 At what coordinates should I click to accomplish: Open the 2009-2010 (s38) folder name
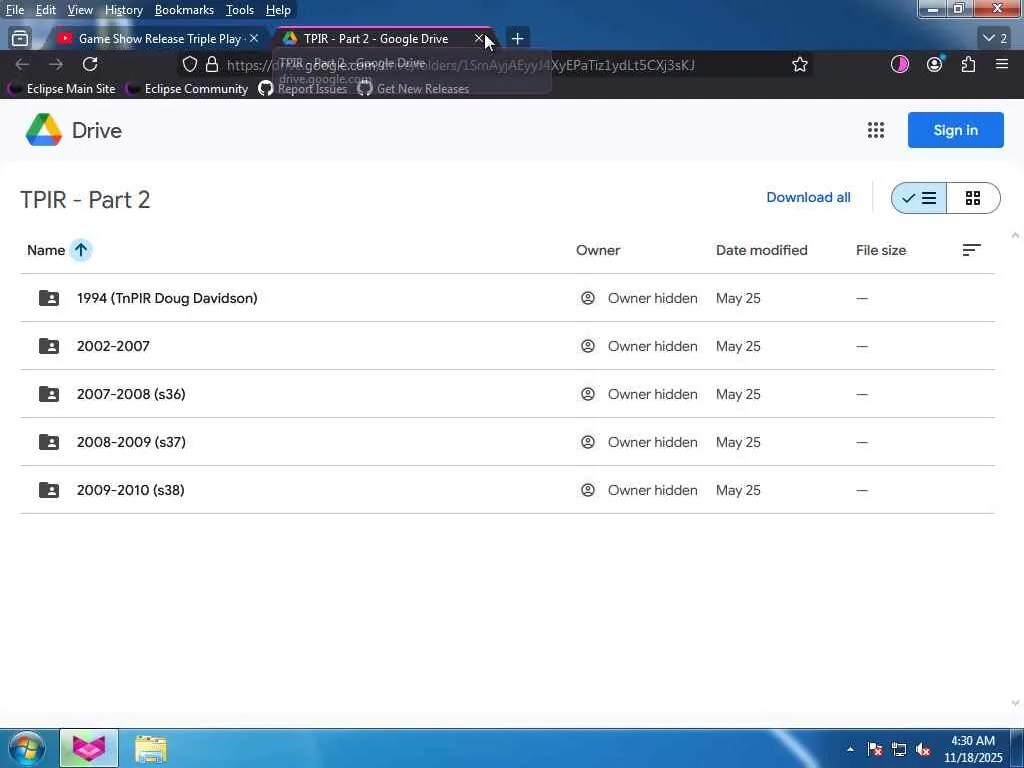[131, 490]
